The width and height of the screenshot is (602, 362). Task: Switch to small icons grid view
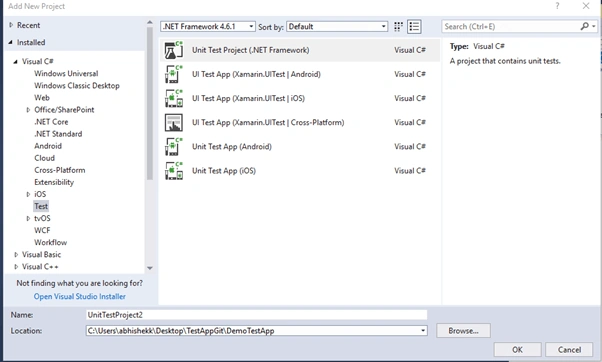tap(398, 26)
